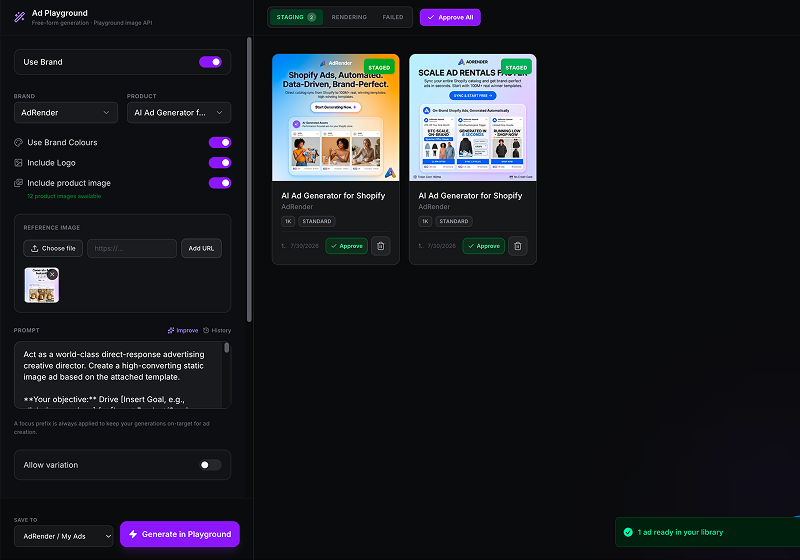800x560 pixels.
Task: Click the STANDARD tag on second card
Action: point(454,221)
